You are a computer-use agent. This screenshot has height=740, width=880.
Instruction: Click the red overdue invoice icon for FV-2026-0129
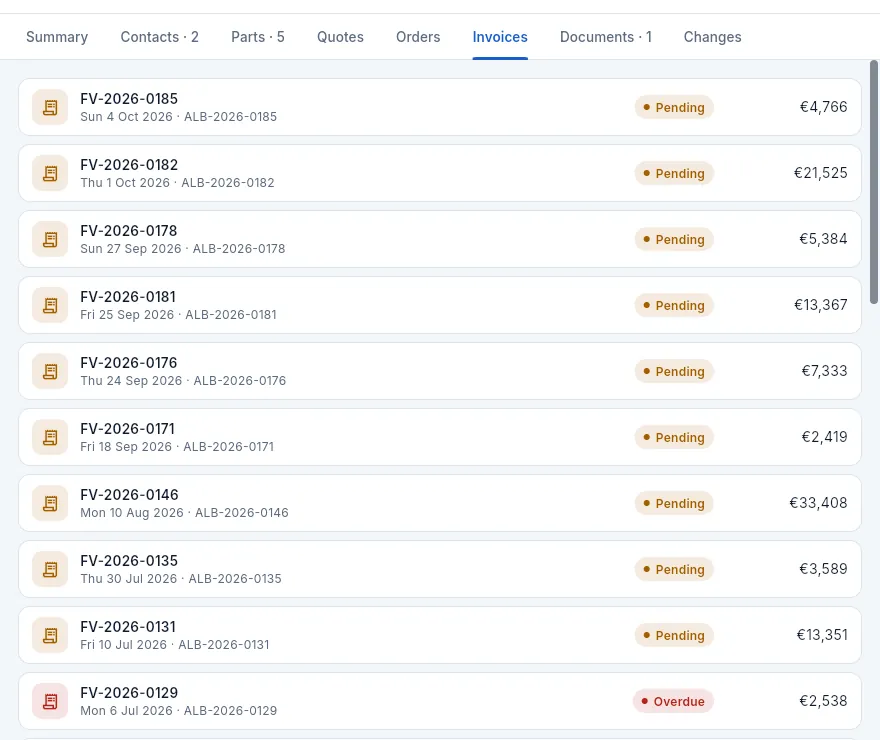point(50,701)
